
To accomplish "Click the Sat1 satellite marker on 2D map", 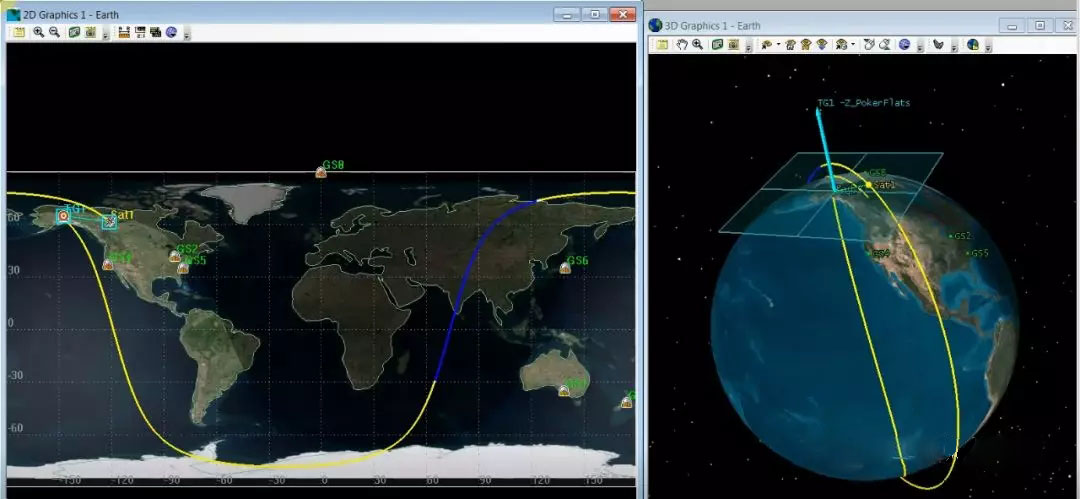I will point(110,221).
